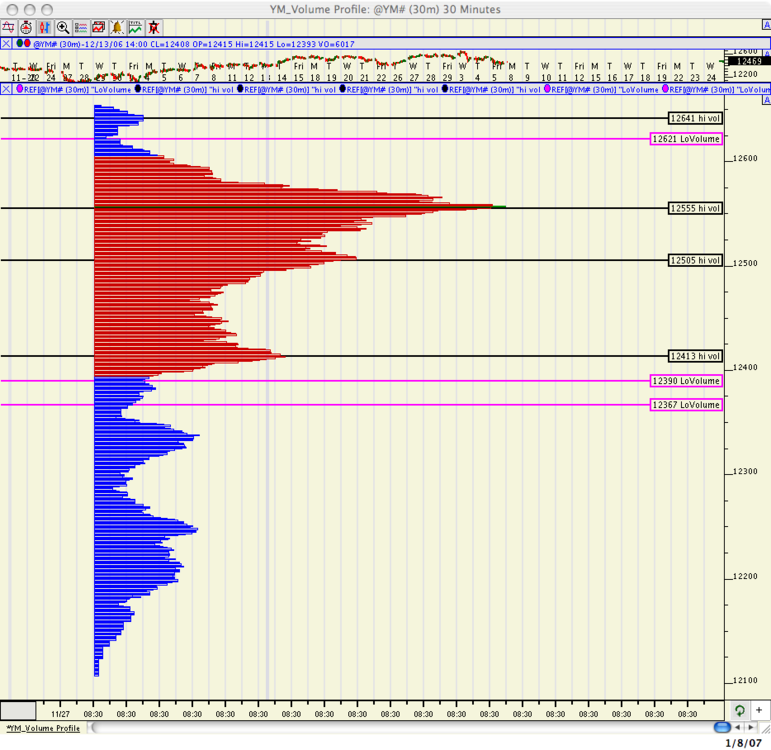Viewport: 771px width, 750px height.
Task: Click the plus button at bottom right
Action: click(759, 710)
